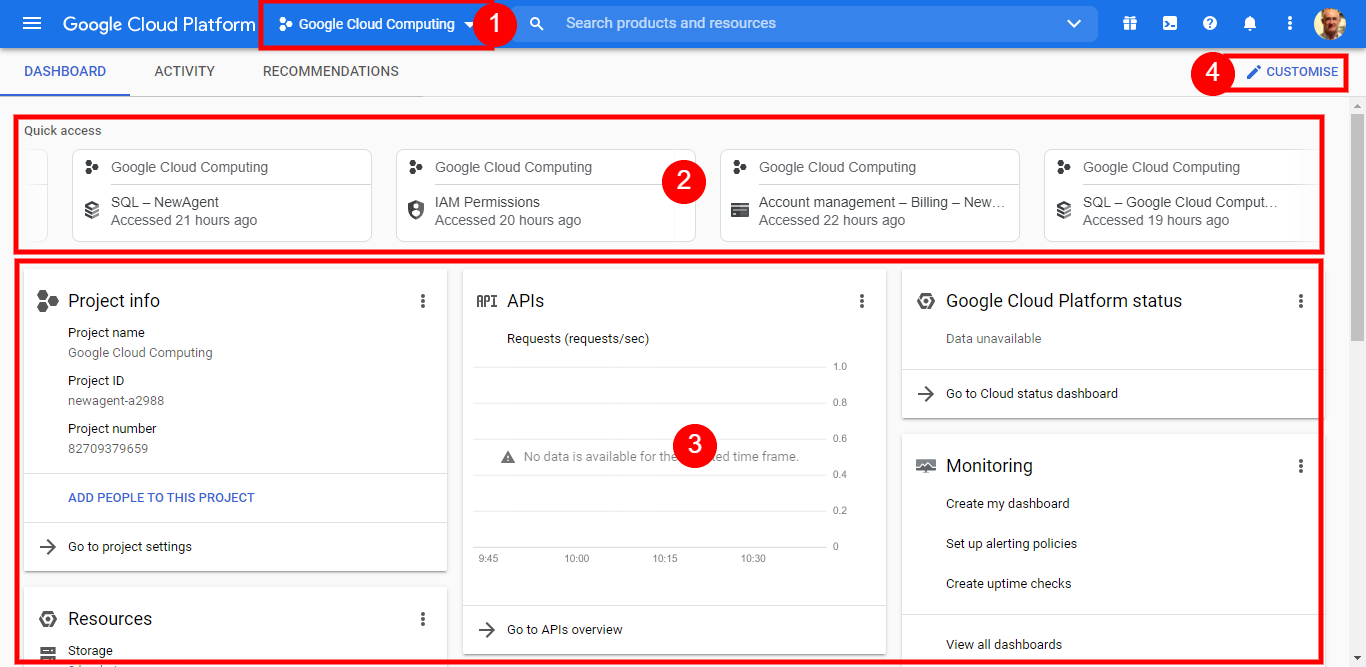
Task: Click the IAM Permissions shield icon
Action: pyautogui.click(x=416, y=210)
